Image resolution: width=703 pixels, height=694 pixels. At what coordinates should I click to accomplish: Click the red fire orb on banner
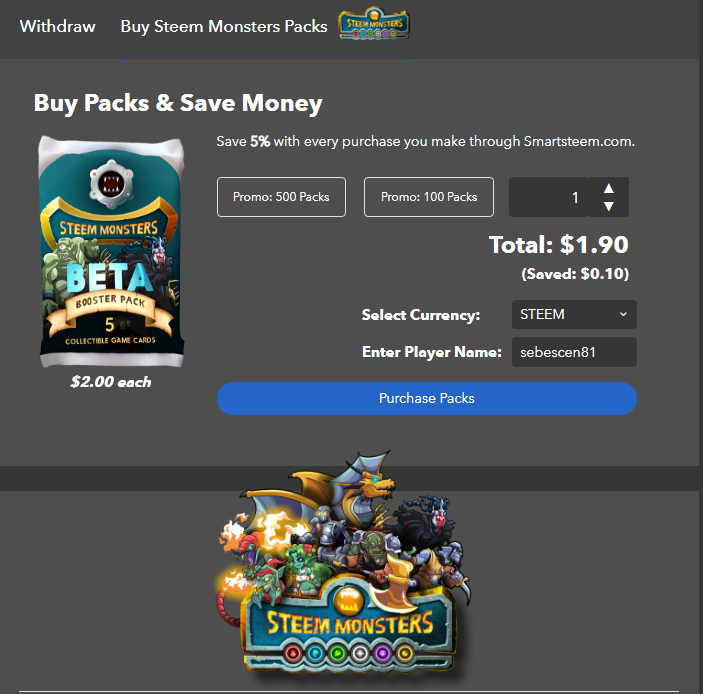(293, 653)
